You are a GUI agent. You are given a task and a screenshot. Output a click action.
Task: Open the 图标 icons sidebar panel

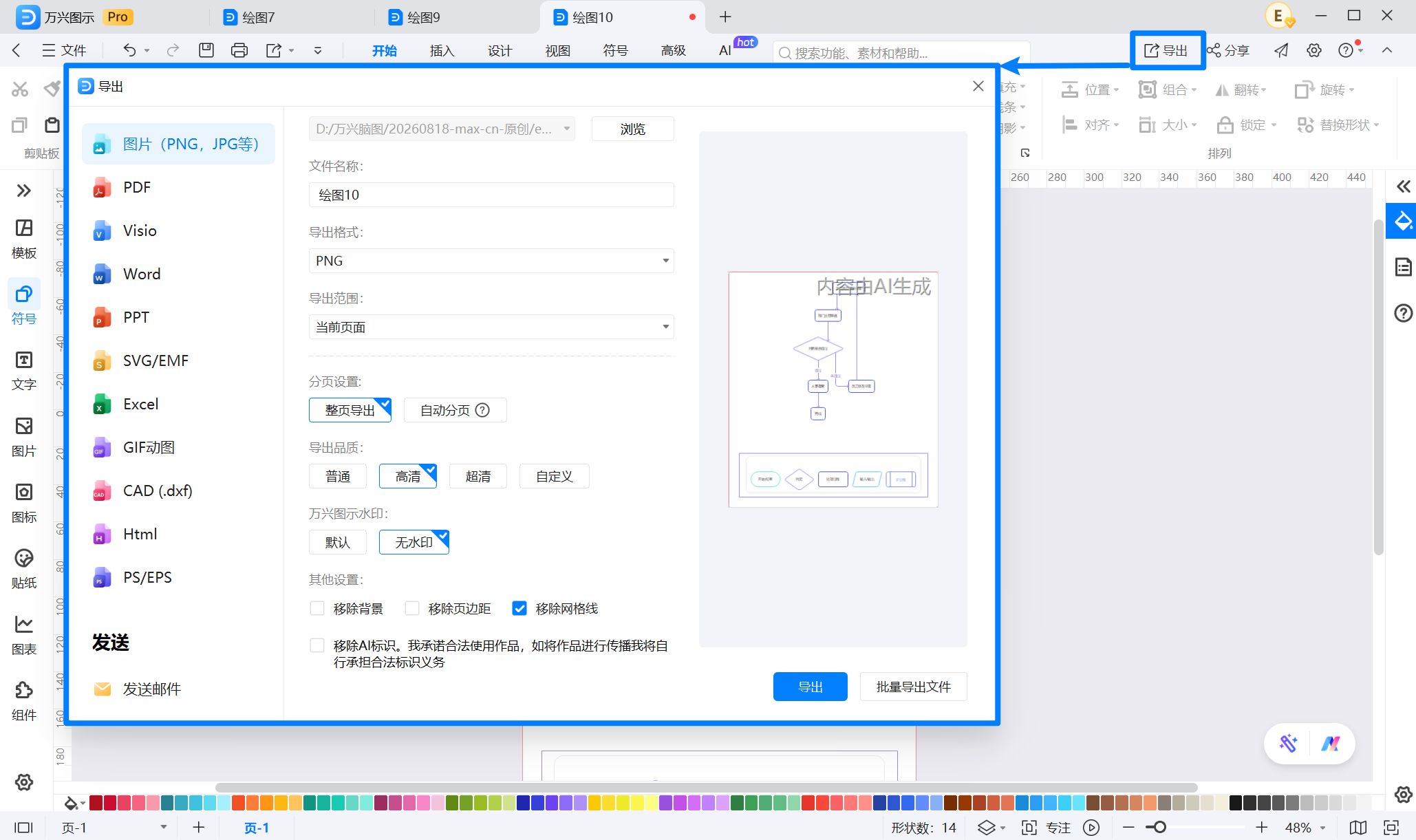(x=24, y=503)
